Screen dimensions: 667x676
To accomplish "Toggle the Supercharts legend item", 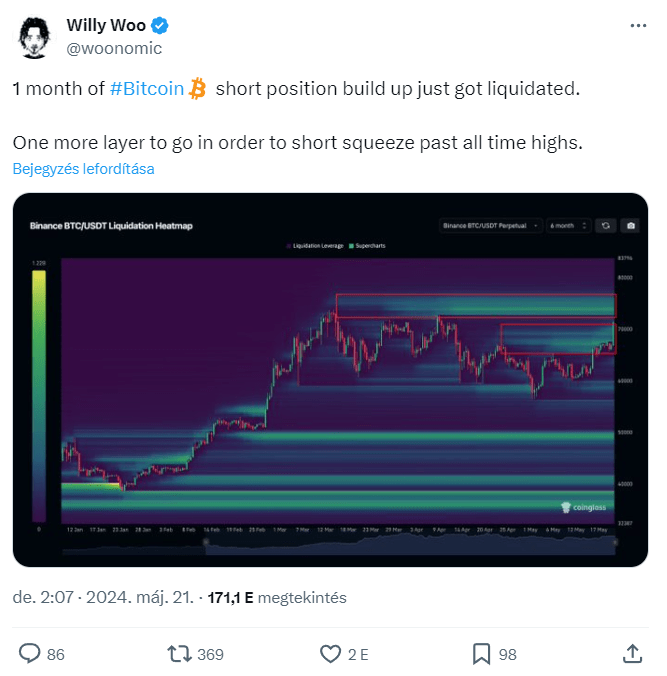I will tap(367, 246).
